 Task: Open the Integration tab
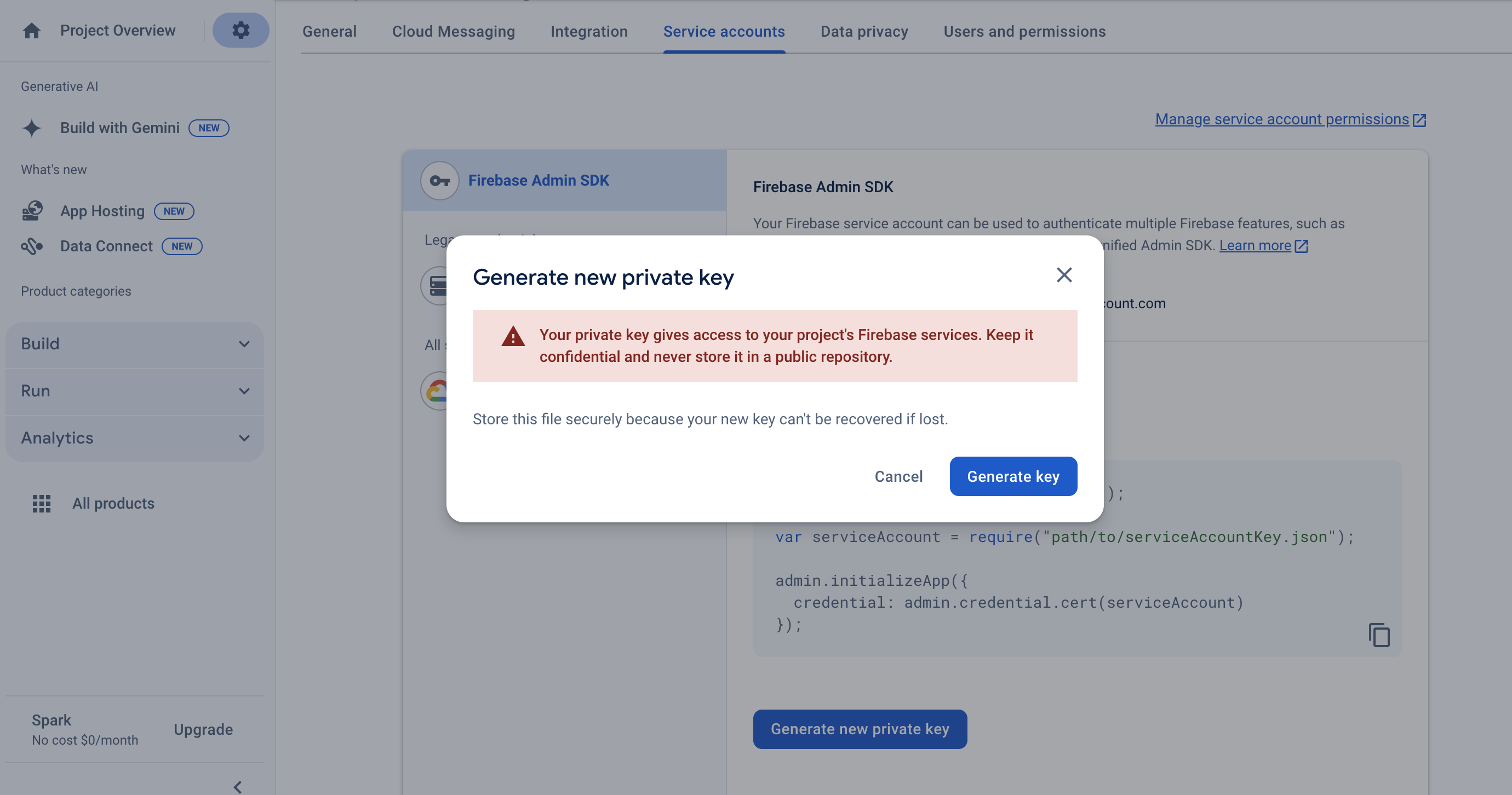589,32
